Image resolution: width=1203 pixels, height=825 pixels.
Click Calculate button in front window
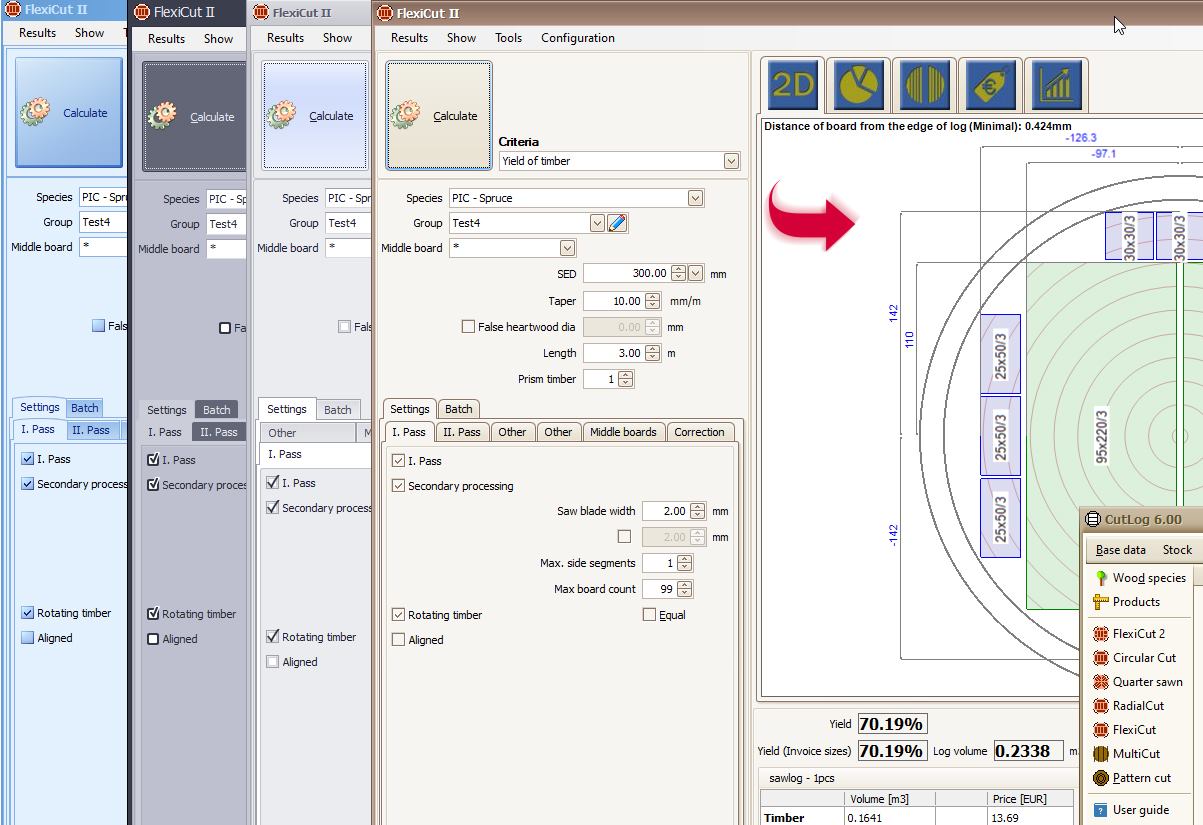click(439, 116)
